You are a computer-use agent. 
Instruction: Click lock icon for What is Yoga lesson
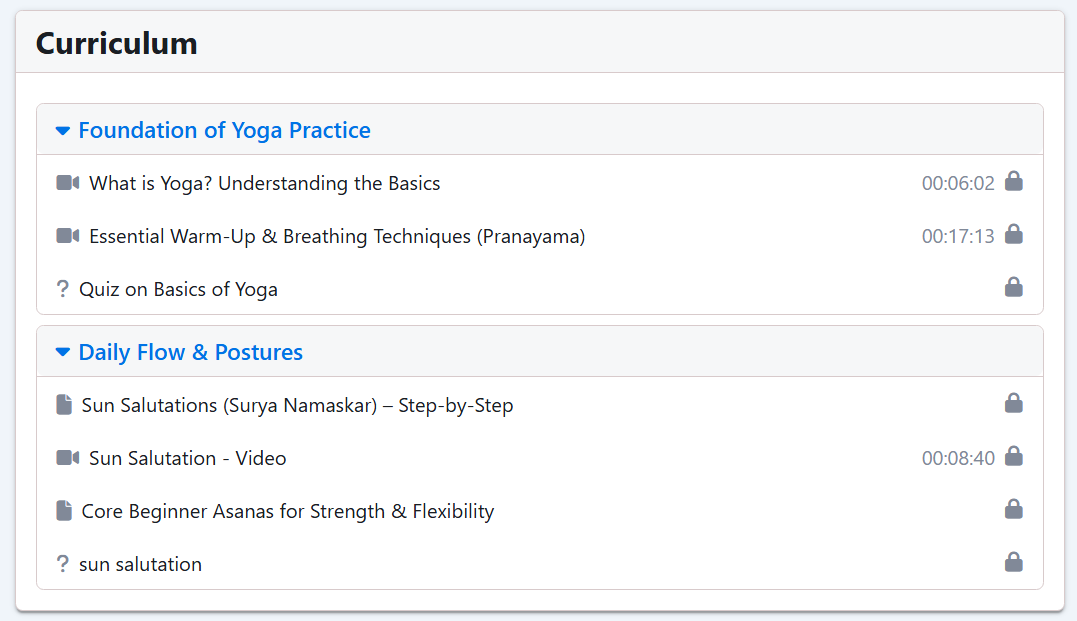click(x=1014, y=181)
